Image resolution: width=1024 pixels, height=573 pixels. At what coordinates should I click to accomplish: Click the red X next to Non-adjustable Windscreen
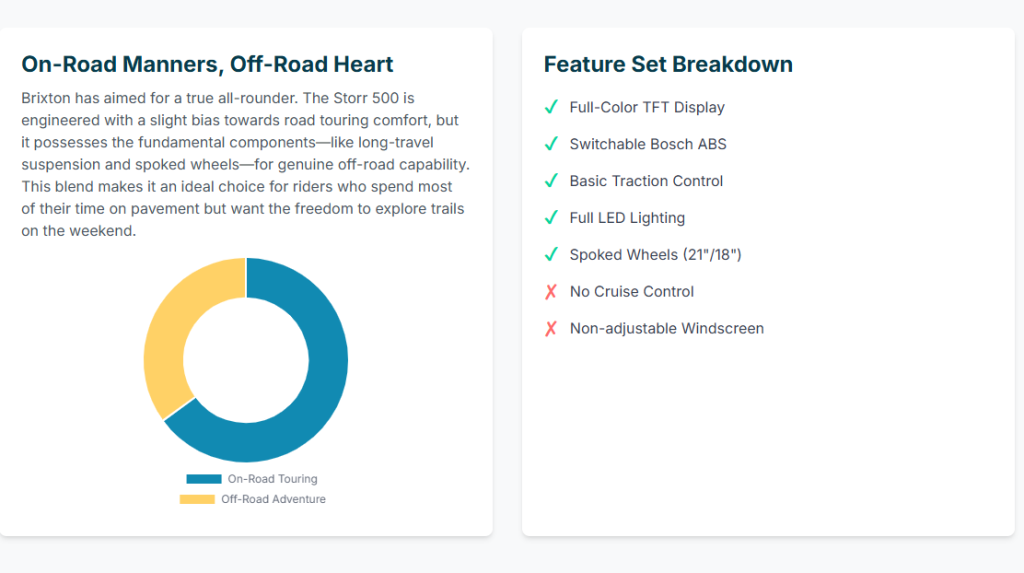point(550,329)
